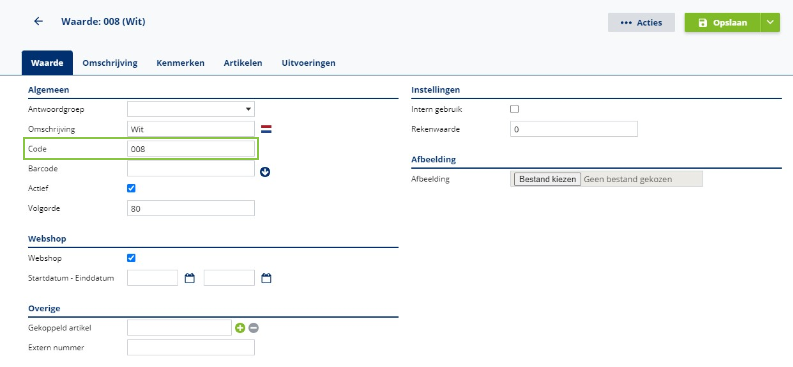
Task: Expand the Antwoordgroep dropdown
Action: click(191, 109)
